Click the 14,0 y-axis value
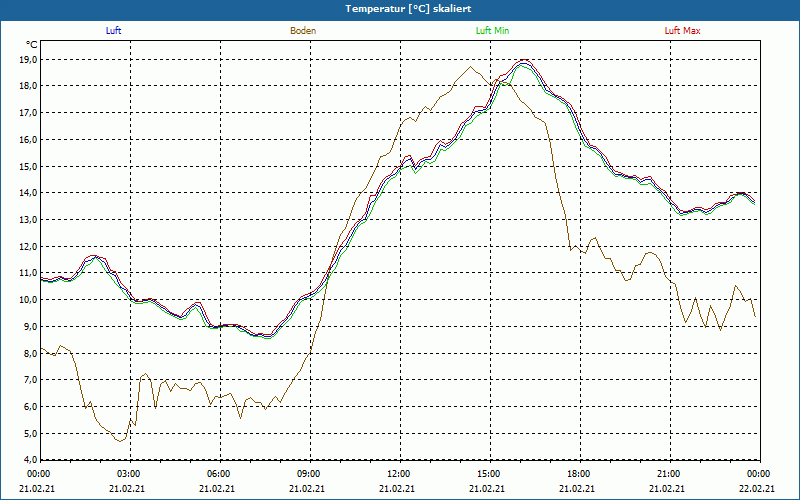The width and height of the screenshot is (800, 500). [x=29, y=193]
